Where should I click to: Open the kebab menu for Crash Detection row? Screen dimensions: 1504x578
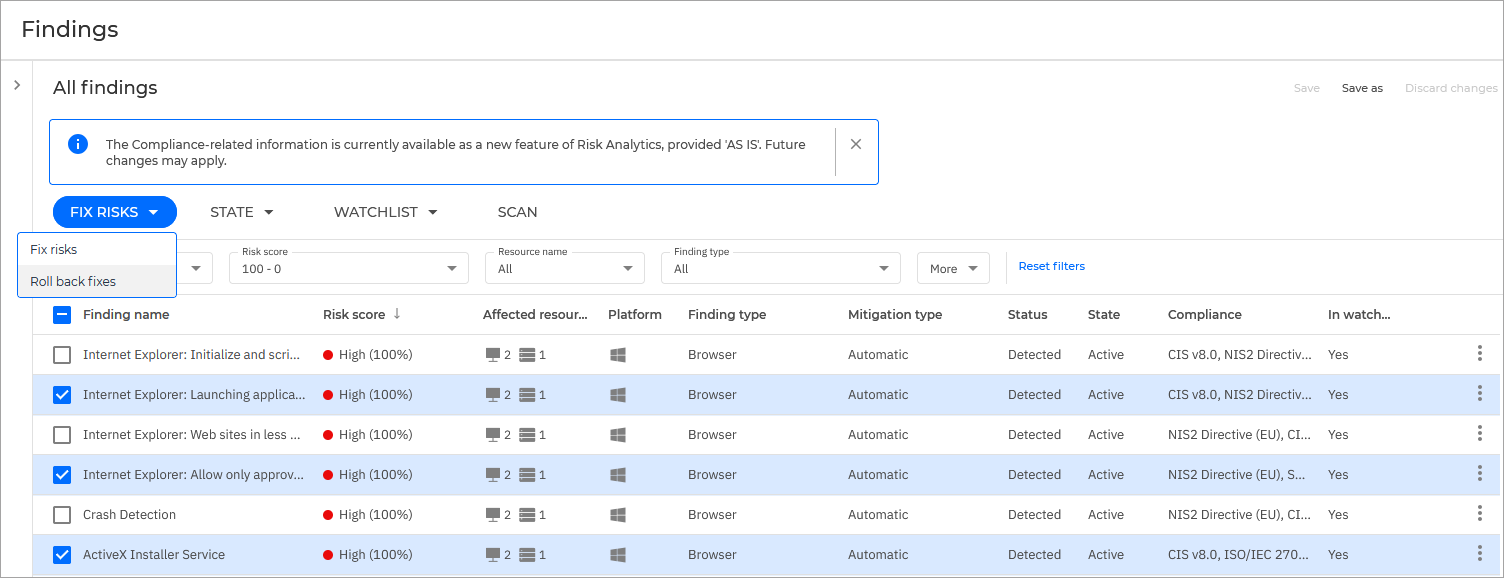click(1479, 514)
